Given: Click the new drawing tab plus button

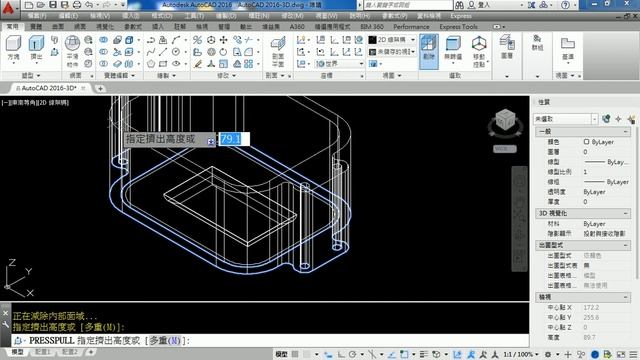Looking at the screenshot, I should (x=100, y=88).
